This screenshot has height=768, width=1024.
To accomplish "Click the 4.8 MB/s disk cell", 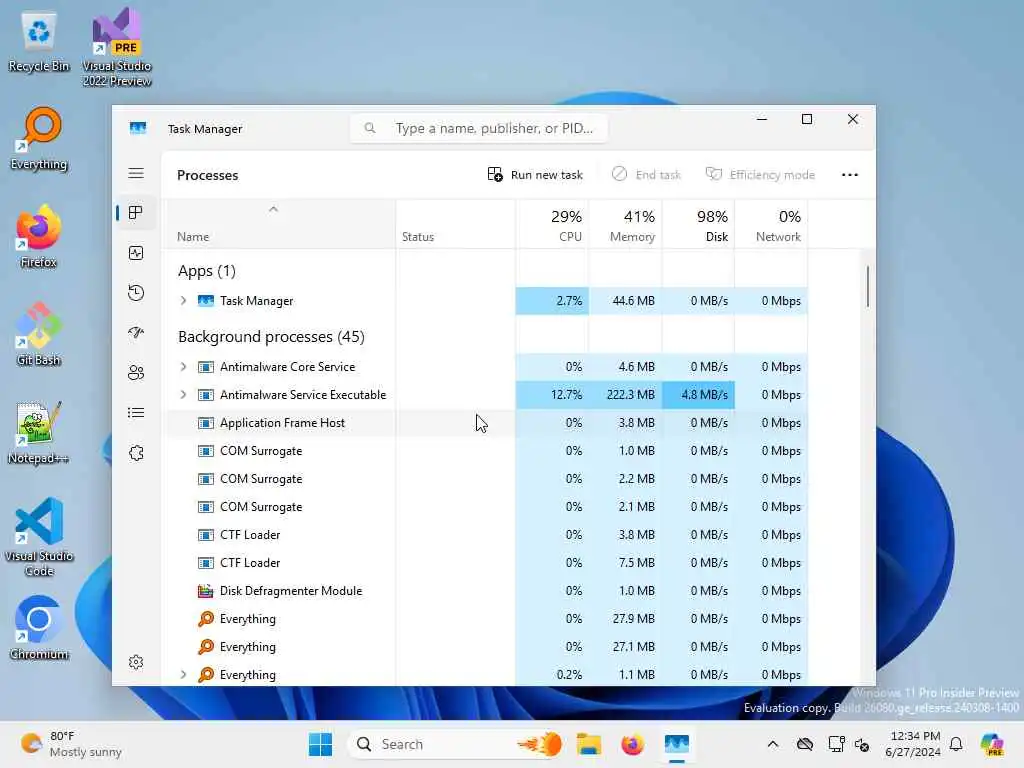I will (698, 395).
